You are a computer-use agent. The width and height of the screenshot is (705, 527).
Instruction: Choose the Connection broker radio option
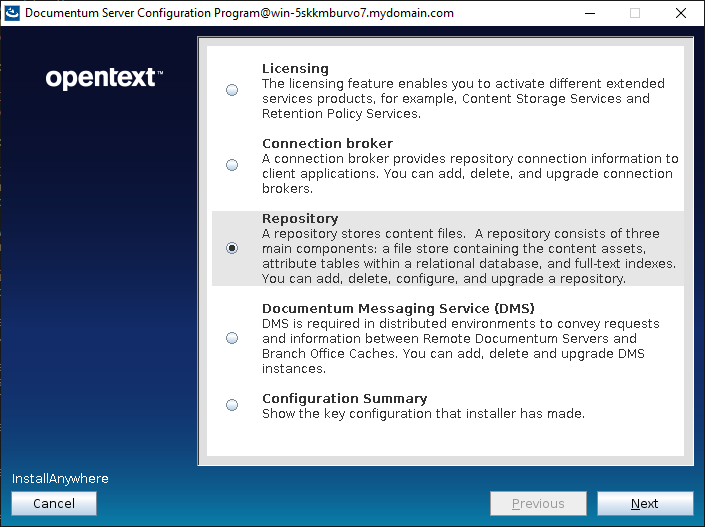(x=232, y=165)
